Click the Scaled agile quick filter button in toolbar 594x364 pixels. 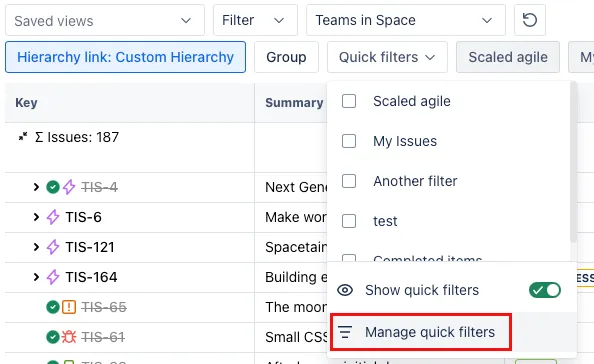508,57
